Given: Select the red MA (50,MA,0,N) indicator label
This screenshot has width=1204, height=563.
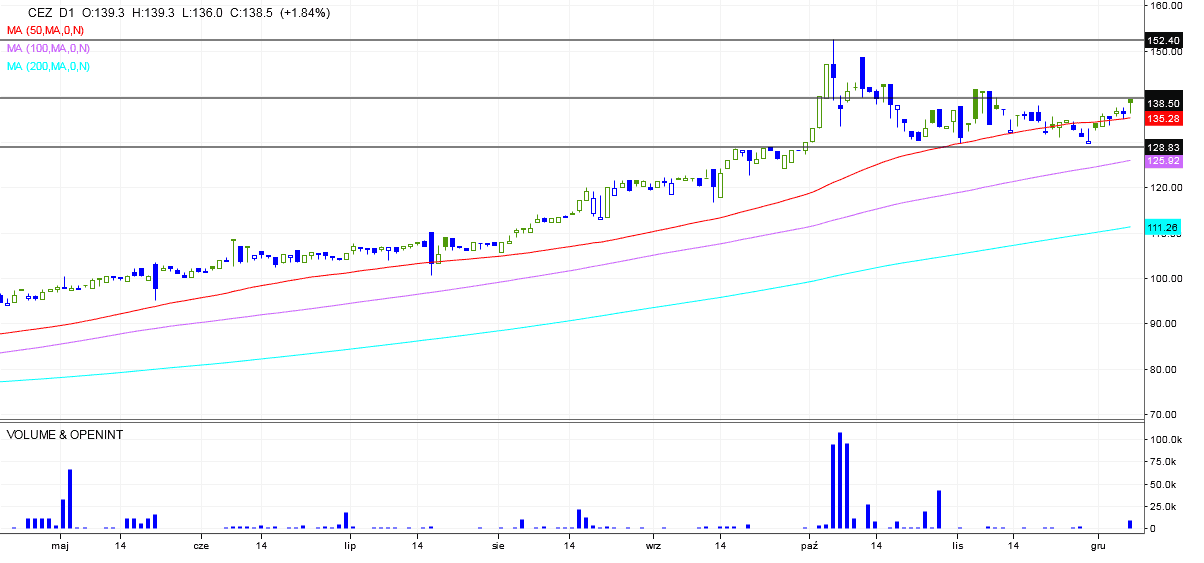Looking at the screenshot, I should pyautogui.click(x=48, y=31).
